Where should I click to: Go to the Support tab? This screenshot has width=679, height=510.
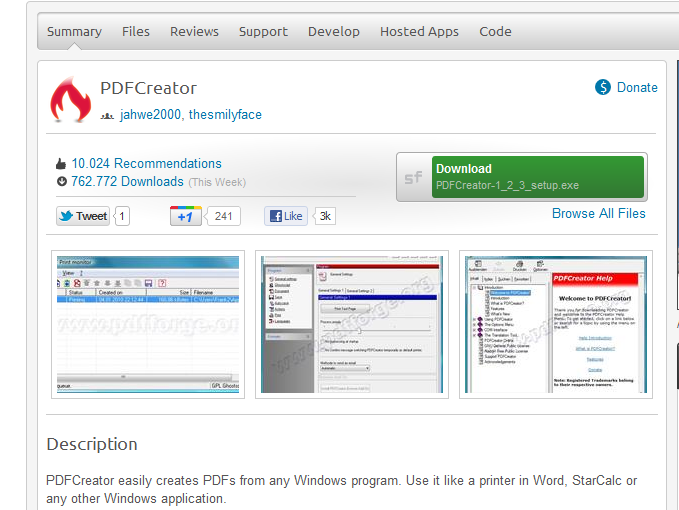click(x=263, y=32)
